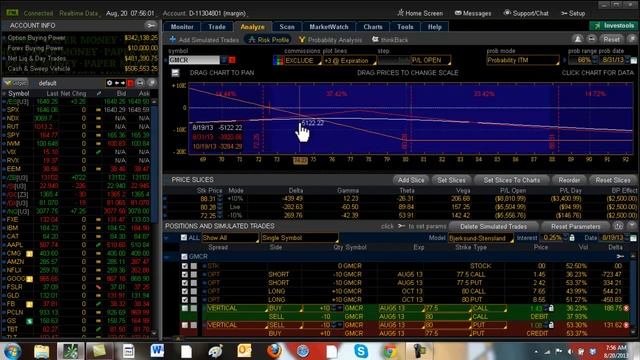Open Firefox from the taskbar
This screenshot has width=640, height=360.
tap(274, 351)
